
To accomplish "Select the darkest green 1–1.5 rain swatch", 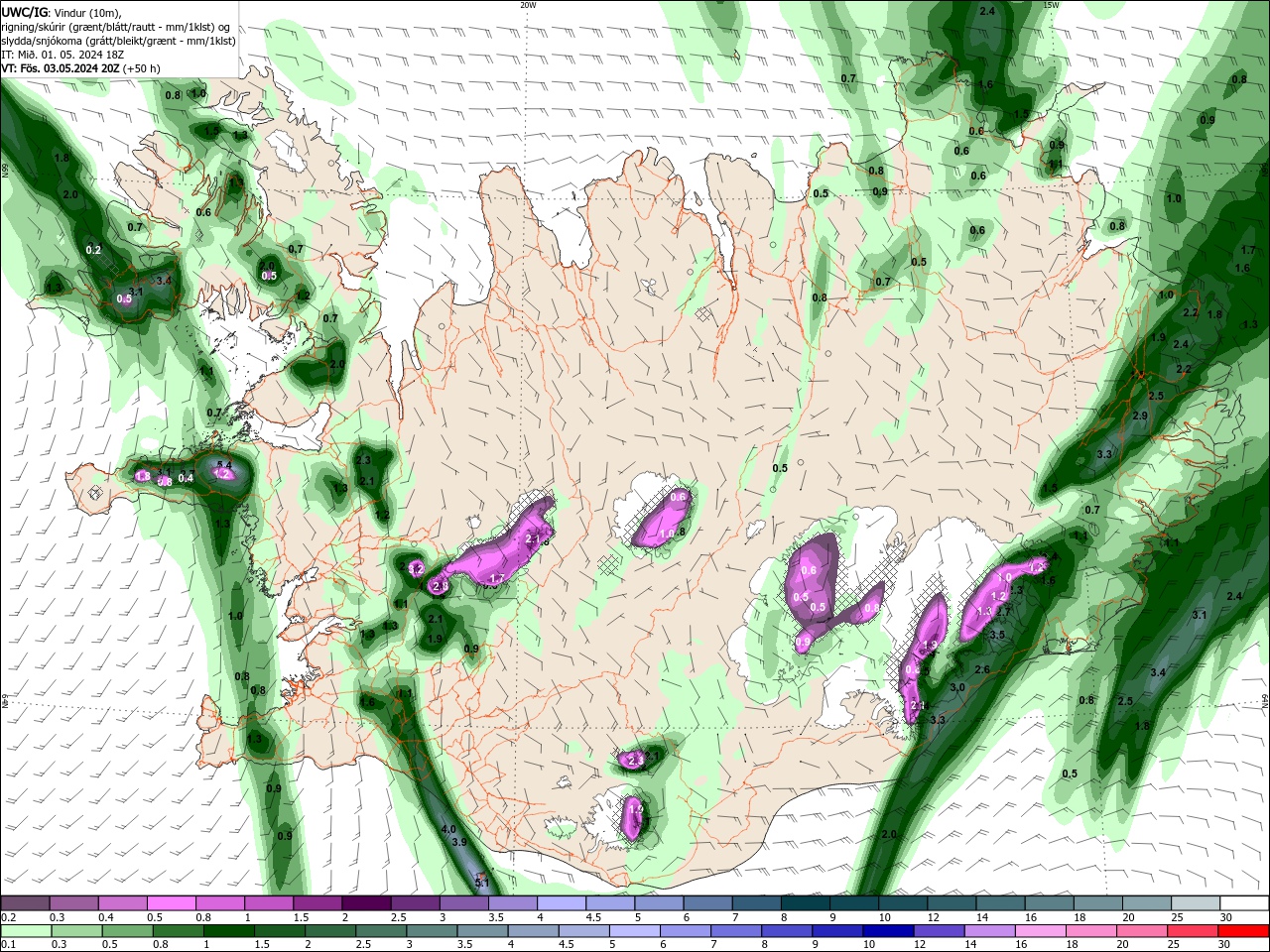I will pos(229,931).
